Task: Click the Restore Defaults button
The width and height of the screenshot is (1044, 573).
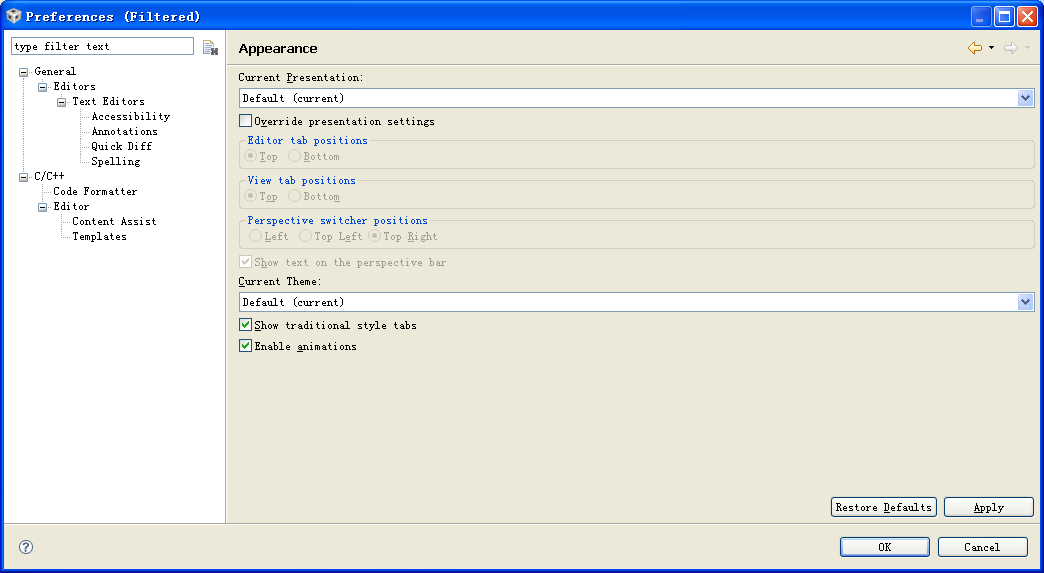Action: pos(883,507)
